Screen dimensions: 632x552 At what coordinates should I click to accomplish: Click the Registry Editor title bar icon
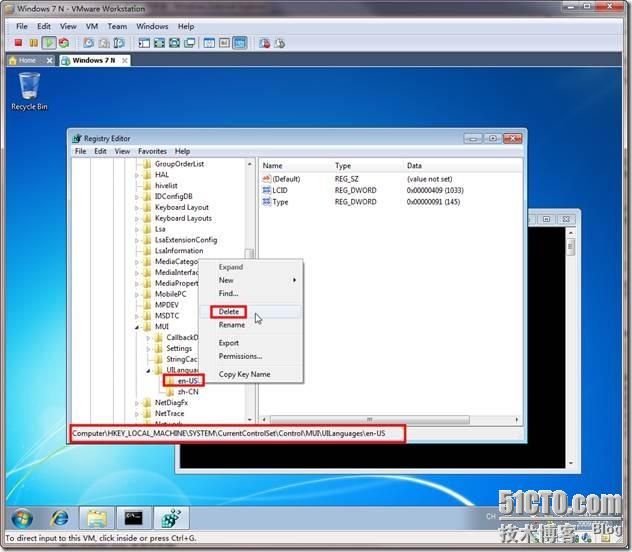[x=77, y=139]
